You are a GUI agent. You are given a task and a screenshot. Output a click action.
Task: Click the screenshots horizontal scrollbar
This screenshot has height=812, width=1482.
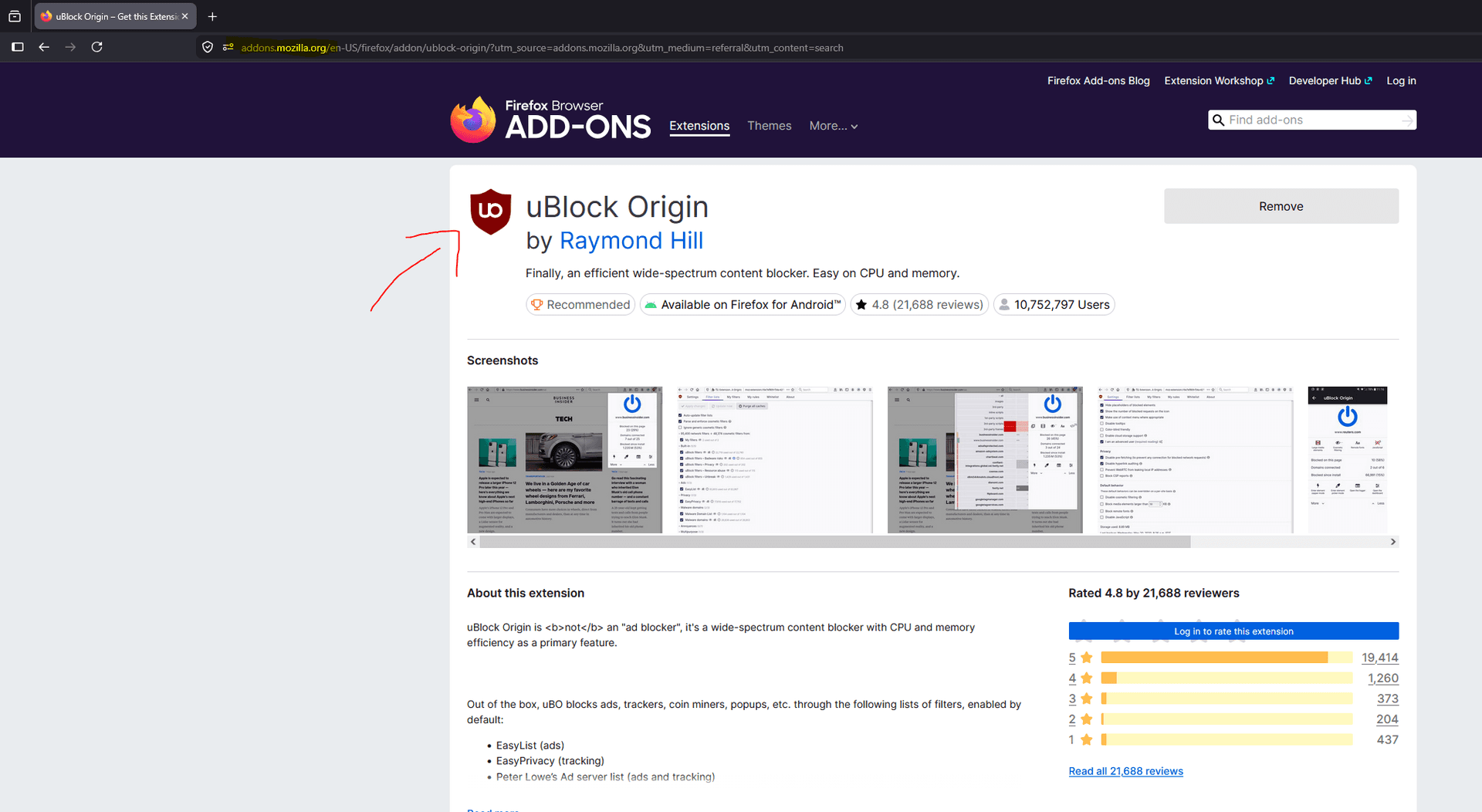point(834,542)
